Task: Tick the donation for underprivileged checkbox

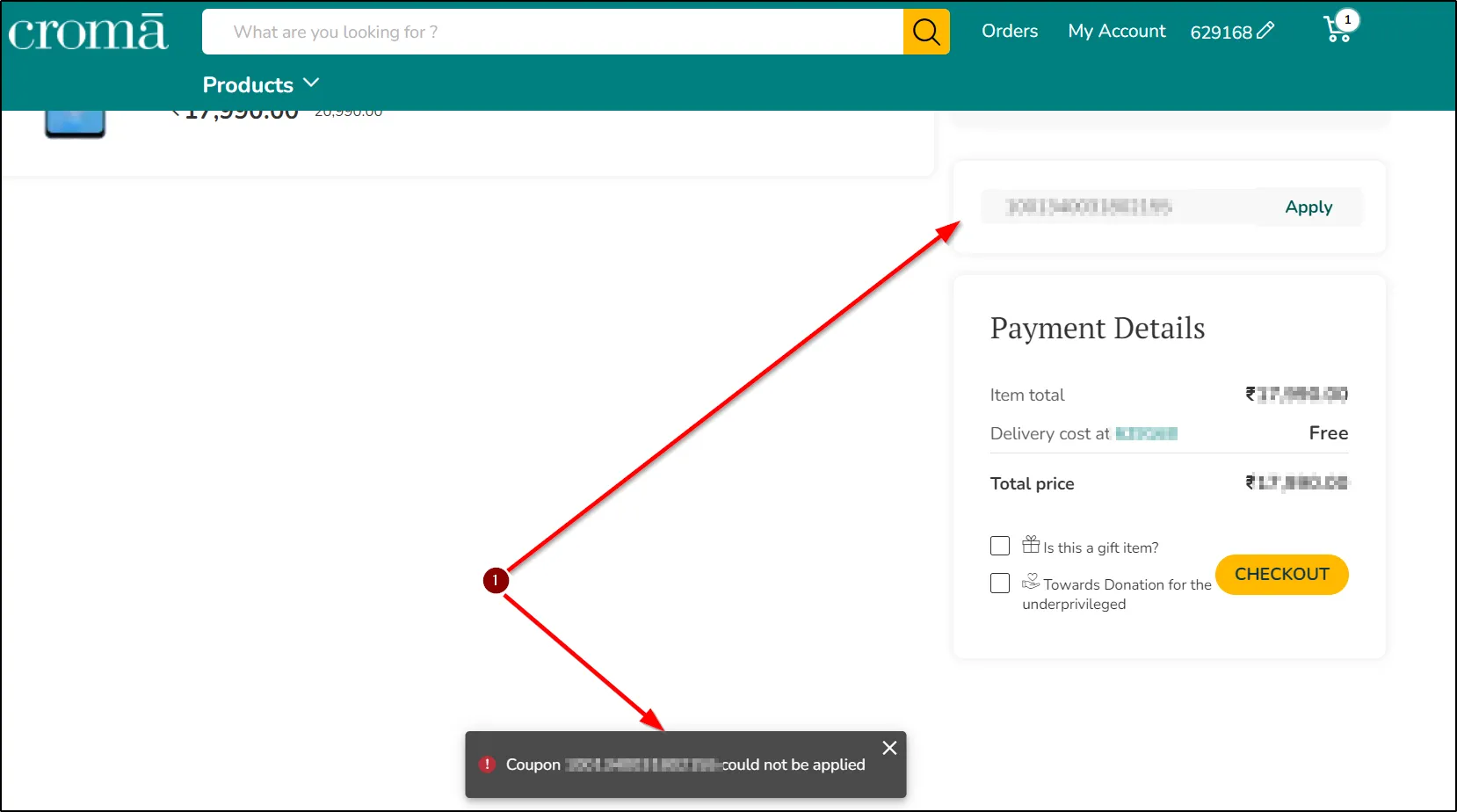Action: (x=1000, y=583)
